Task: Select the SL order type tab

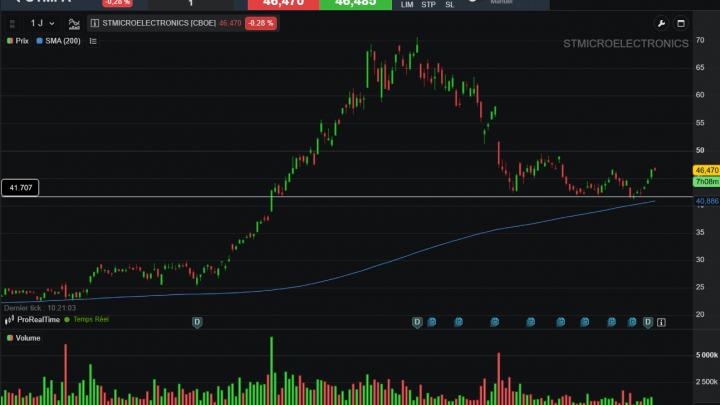Action: coord(450,5)
